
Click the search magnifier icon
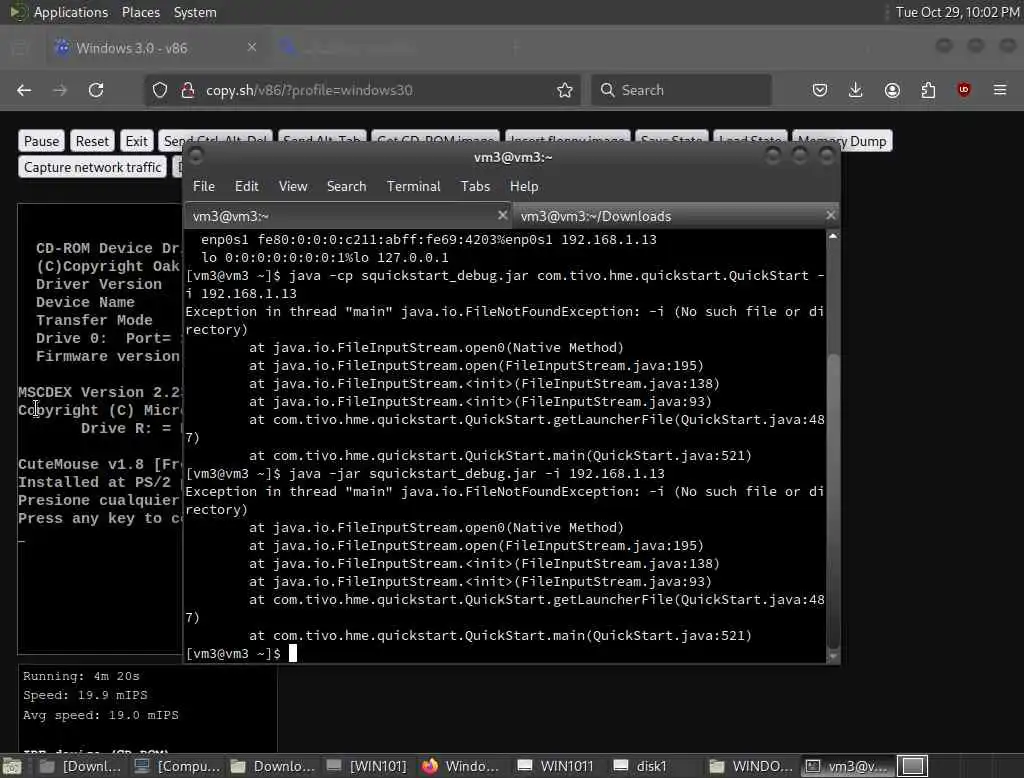coord(607,90)
